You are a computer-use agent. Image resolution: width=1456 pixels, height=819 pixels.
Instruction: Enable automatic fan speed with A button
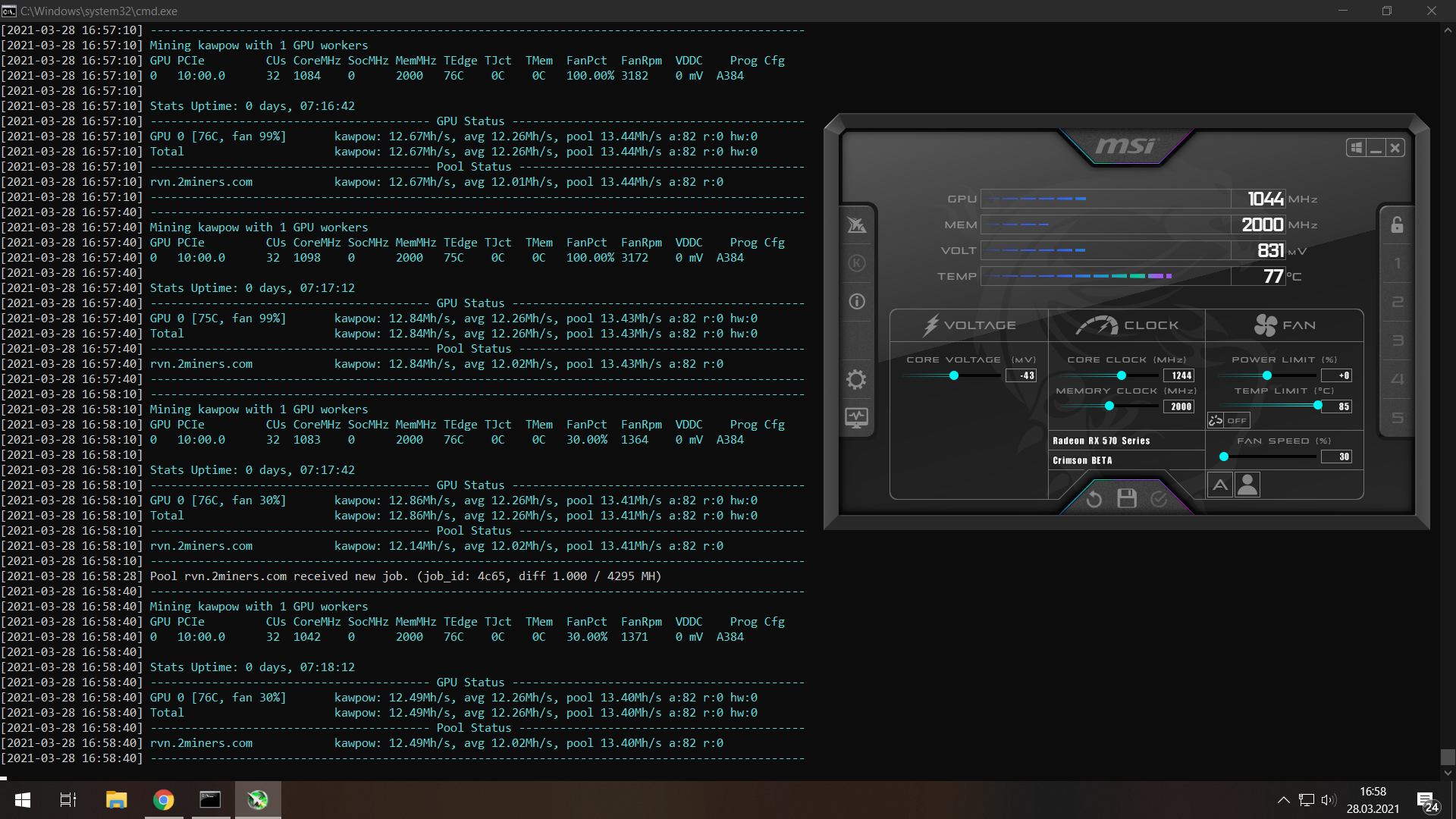(x=1220, y=485)
